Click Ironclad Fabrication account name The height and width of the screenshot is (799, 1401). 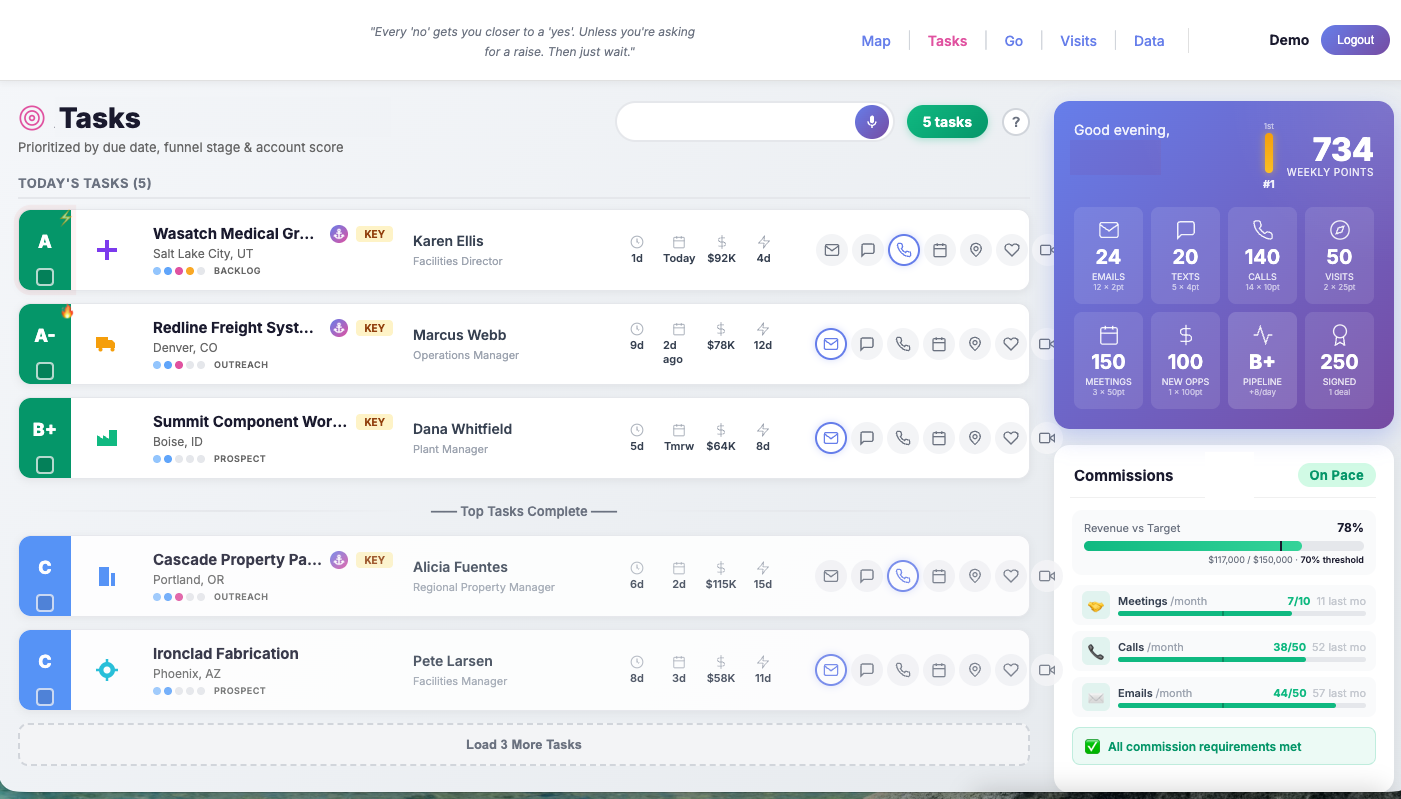(x=226, y=653)
